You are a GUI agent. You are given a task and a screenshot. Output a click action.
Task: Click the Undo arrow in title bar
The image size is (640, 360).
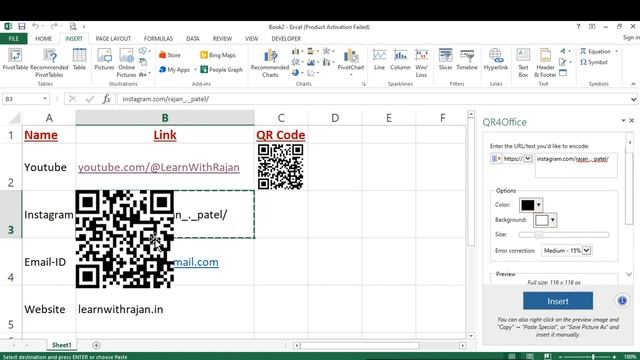(36, 27)
